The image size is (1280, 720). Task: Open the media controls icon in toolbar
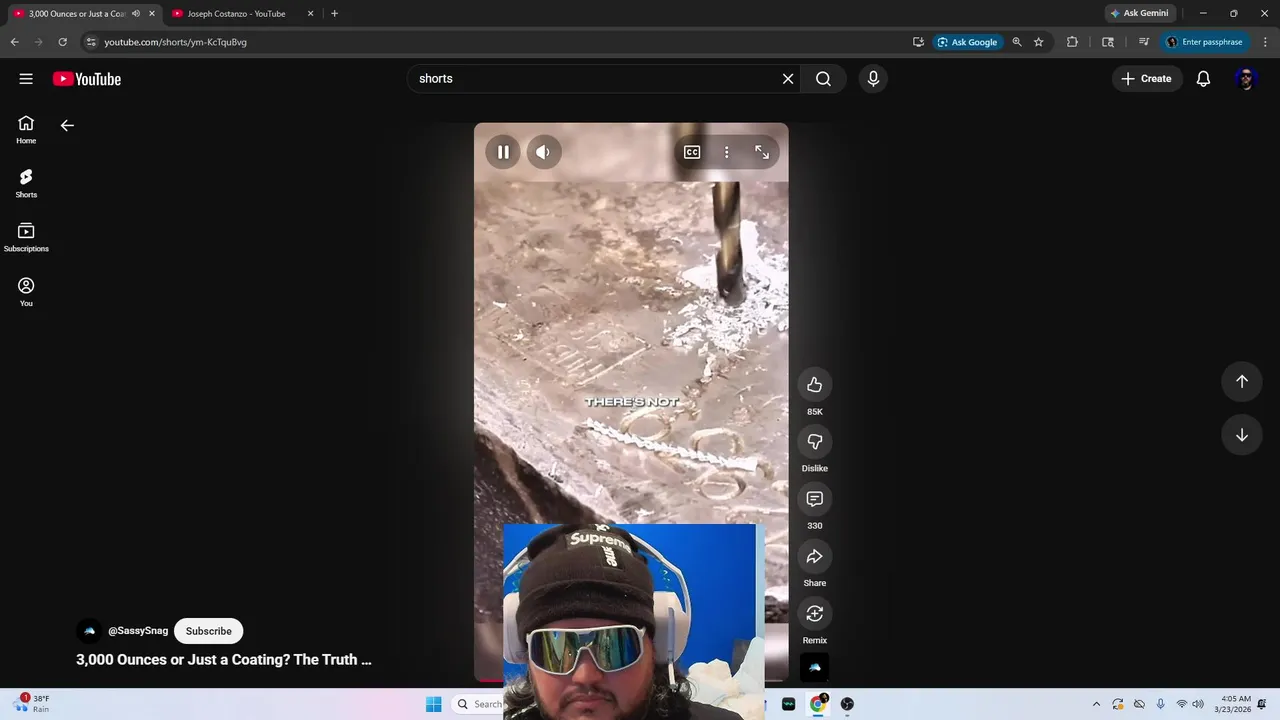1144,42
